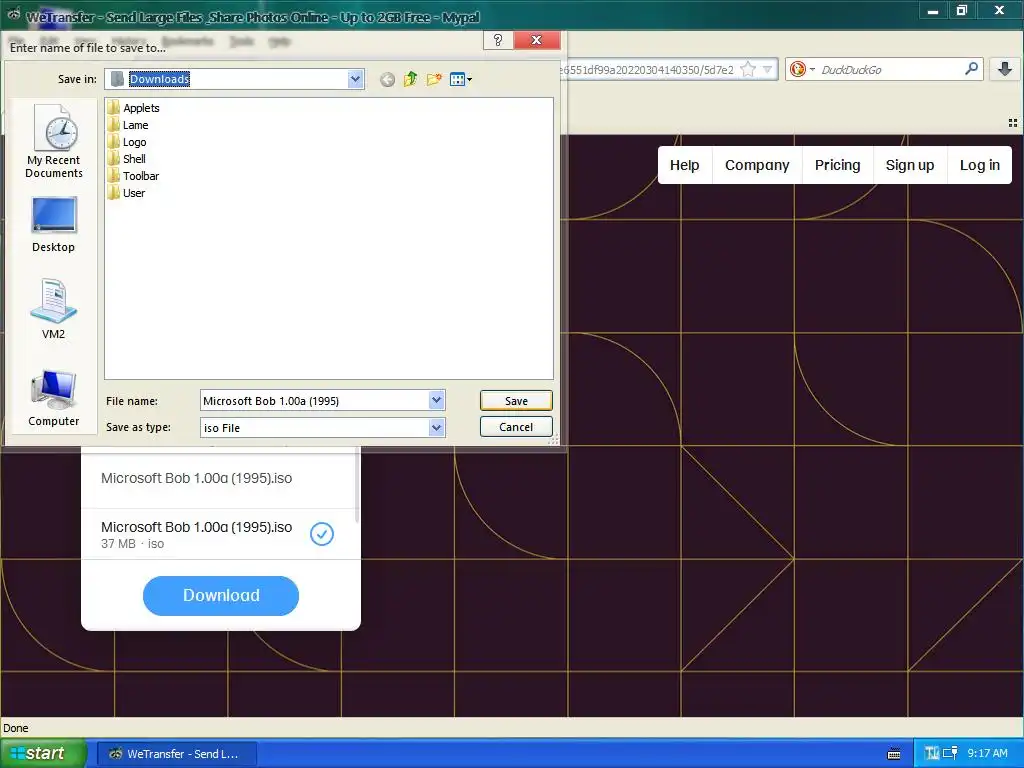The height and width of the screenshot is (768, 1024).
Task: Open the WeTransfer Help menu
Action: (684, 165)
